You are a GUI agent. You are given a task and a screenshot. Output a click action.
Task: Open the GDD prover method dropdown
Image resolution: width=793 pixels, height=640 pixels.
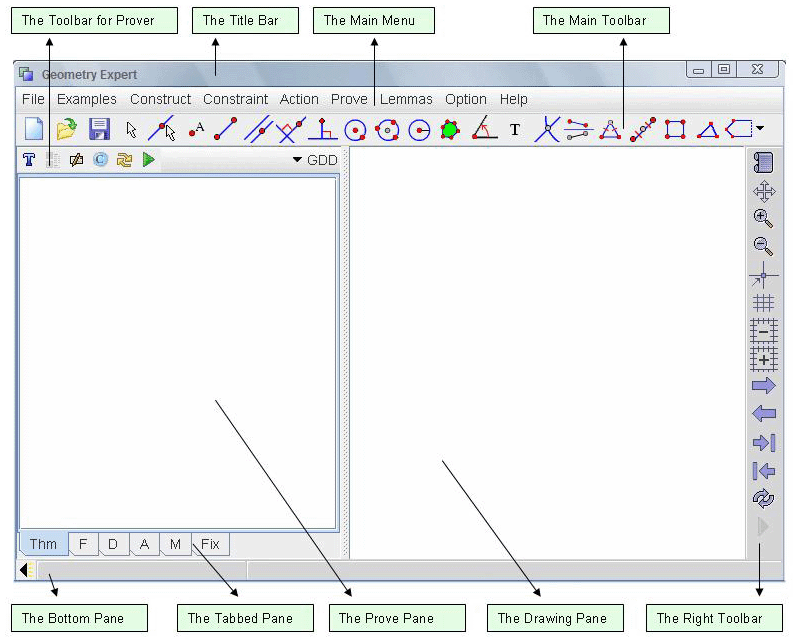coord(314,160)
